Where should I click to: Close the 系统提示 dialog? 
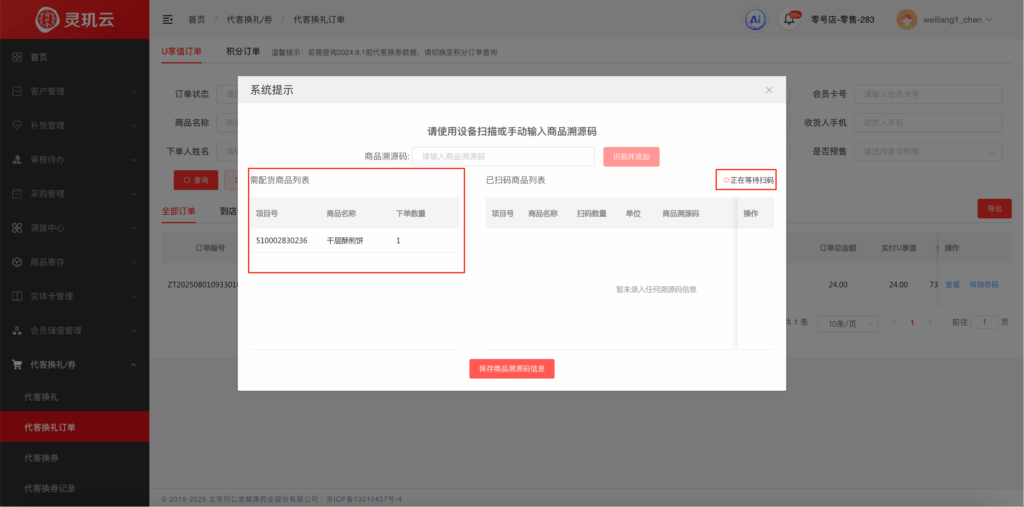769,90
